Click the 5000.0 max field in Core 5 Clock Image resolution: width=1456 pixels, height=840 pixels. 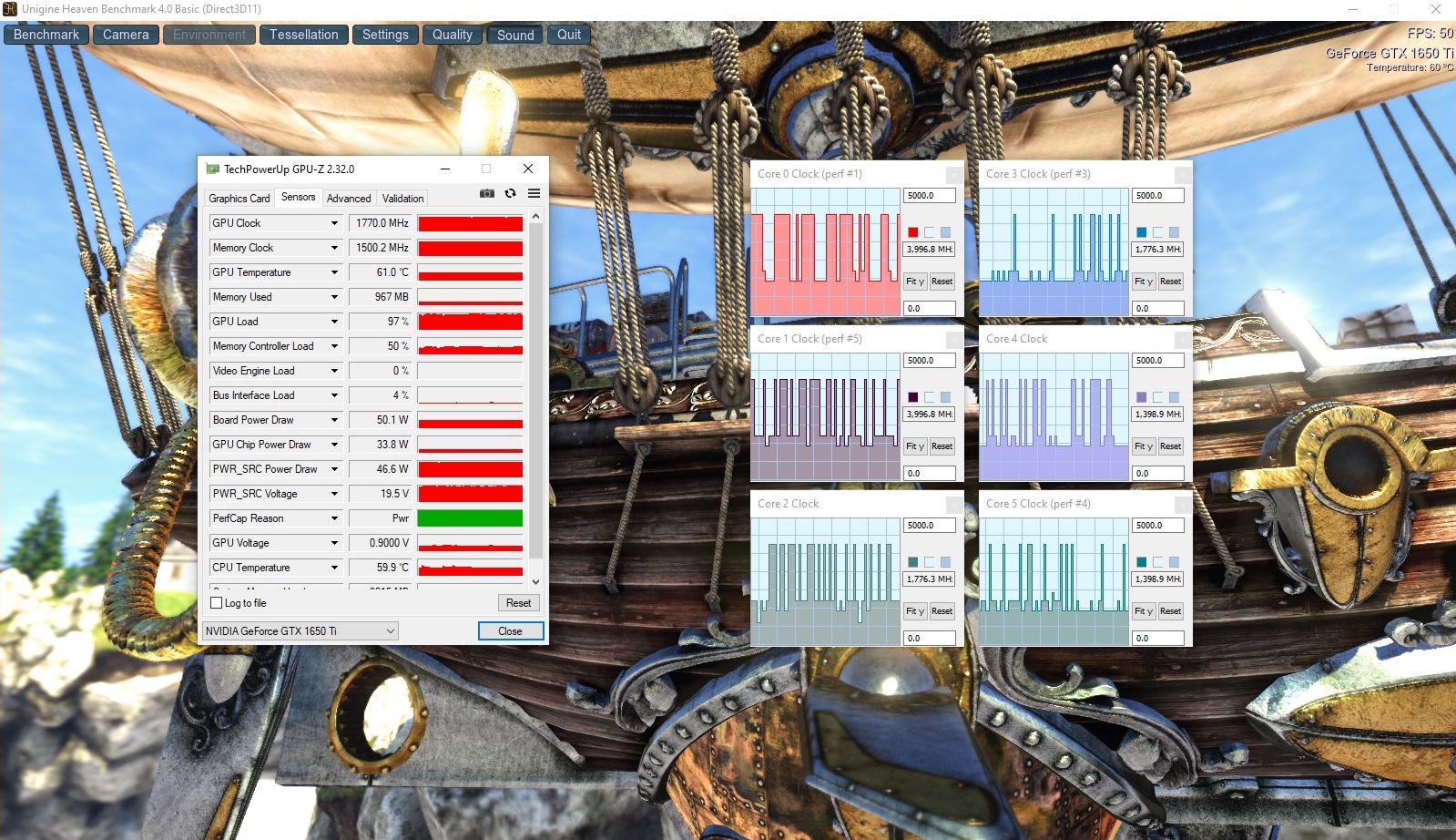(x=1158, y=526)
